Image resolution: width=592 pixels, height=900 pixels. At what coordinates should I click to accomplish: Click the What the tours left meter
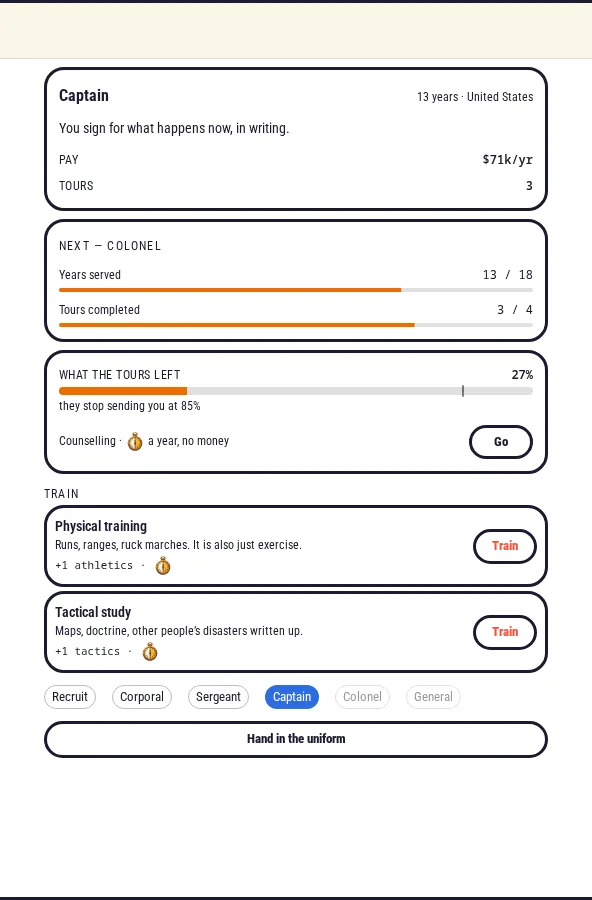point(296,391)
